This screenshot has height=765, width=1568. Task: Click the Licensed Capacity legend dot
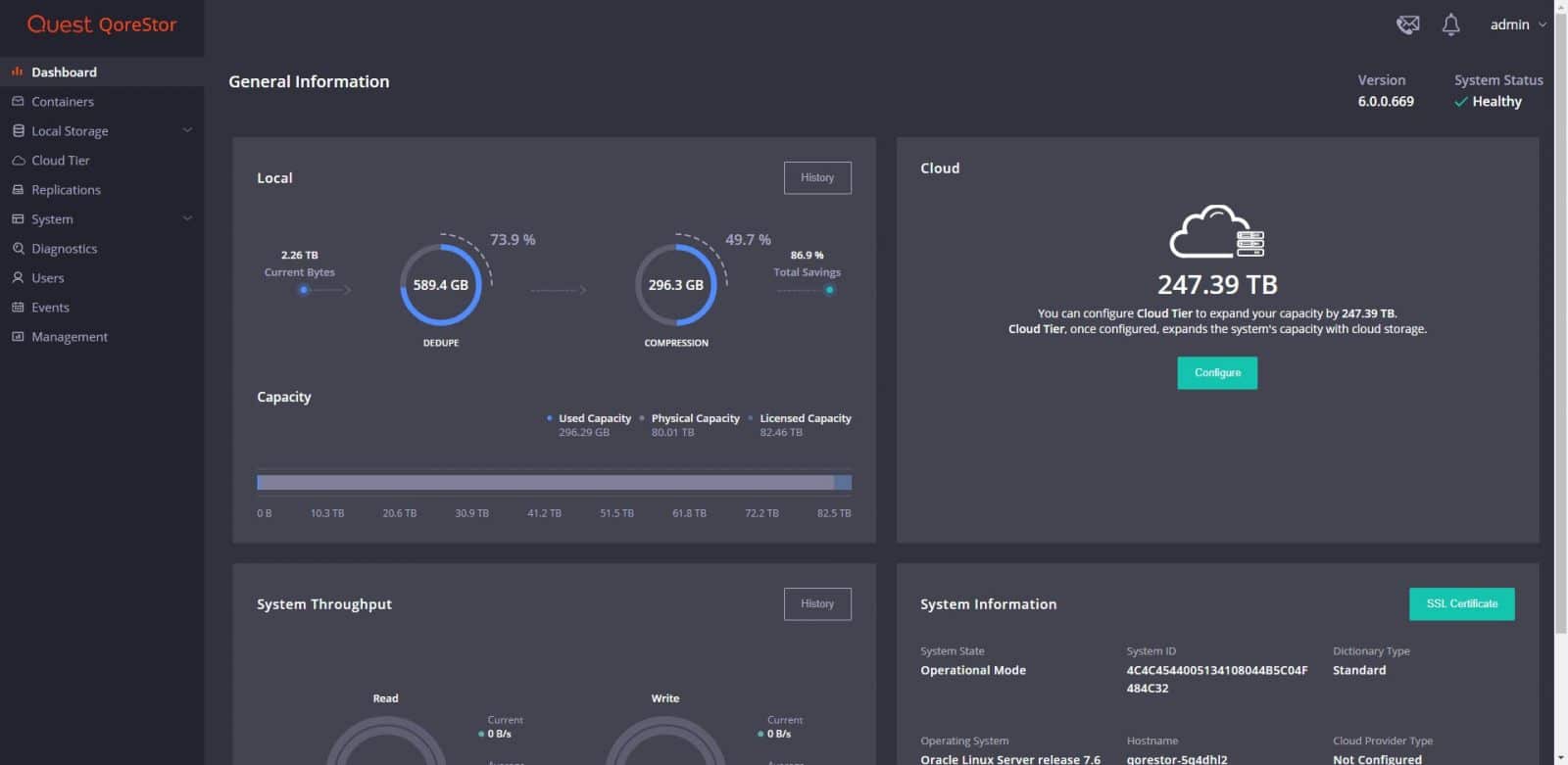click(751, 418)
